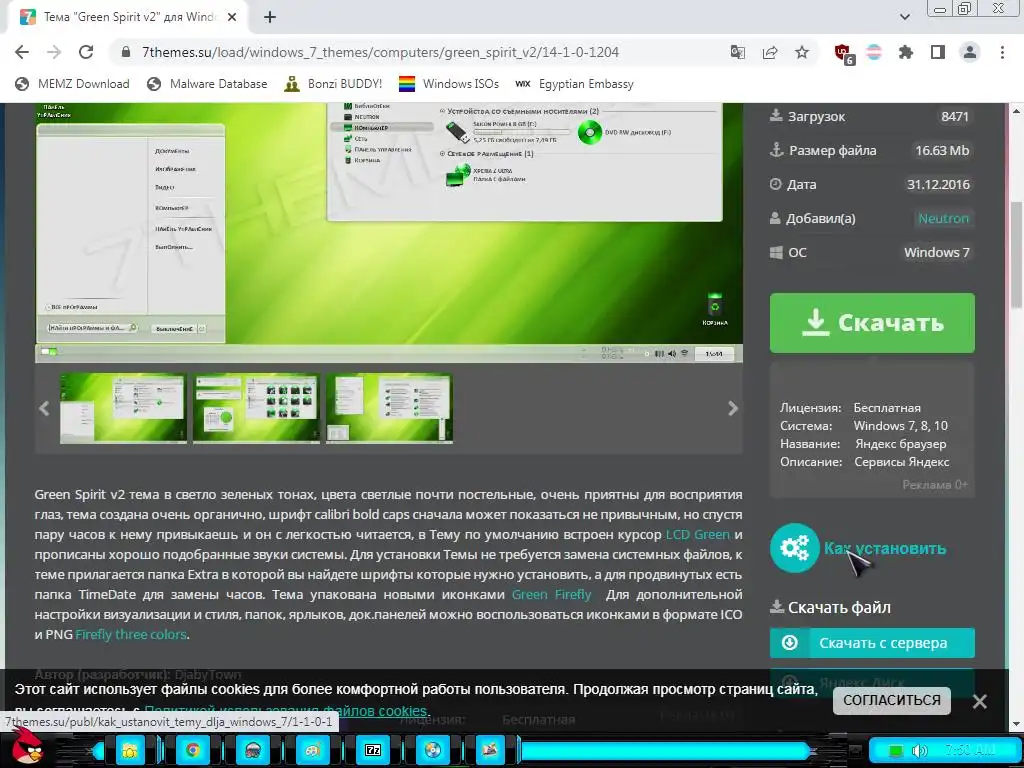Close the cookie notice banner
The width and height of the screenshot is (1024, 768).
[x=980, y=701]
